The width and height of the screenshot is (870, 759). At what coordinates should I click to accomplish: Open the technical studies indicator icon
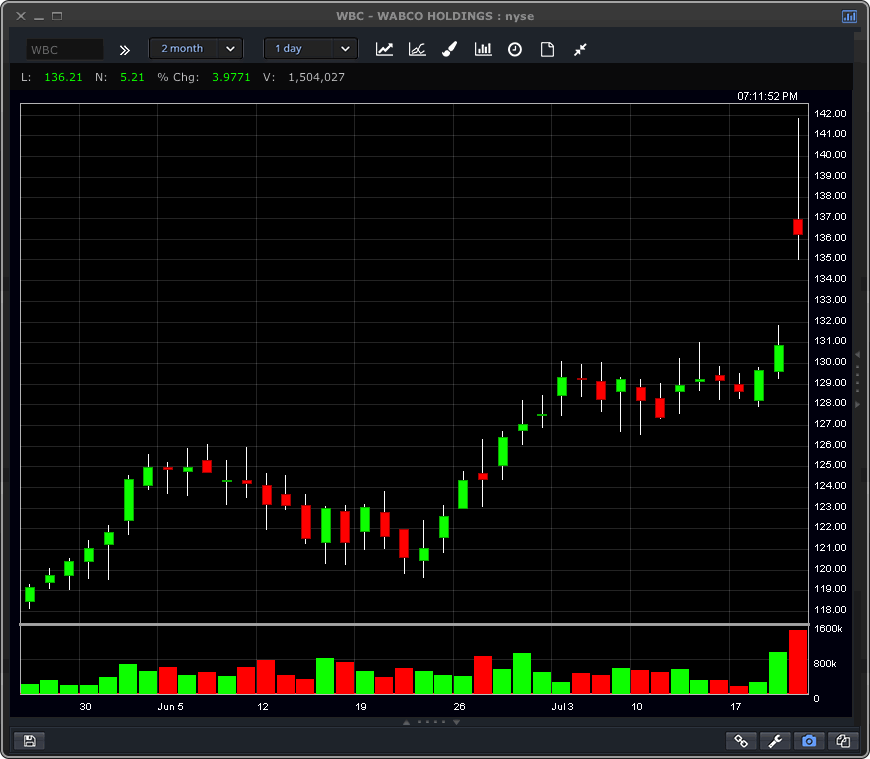[x=417, y=49]
